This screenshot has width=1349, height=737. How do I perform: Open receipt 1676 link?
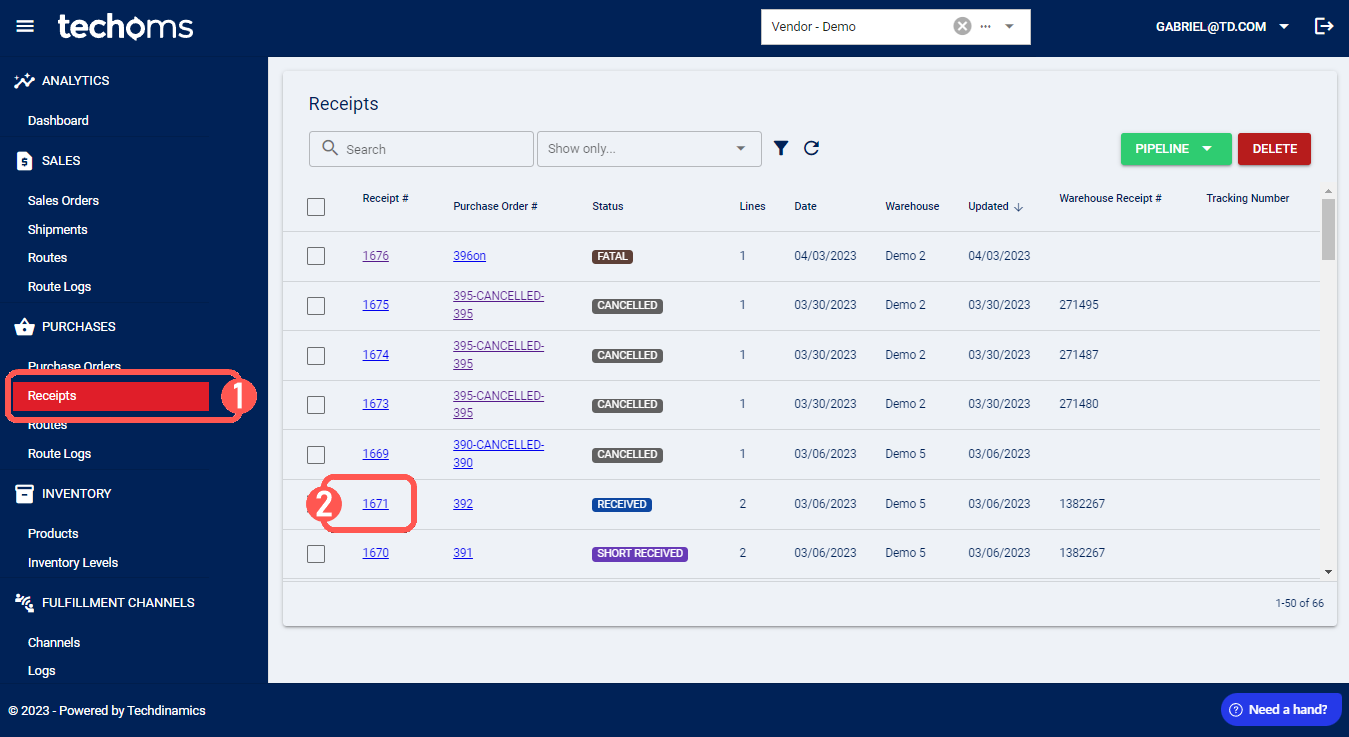pyautogui.click(x=375, y=256)
